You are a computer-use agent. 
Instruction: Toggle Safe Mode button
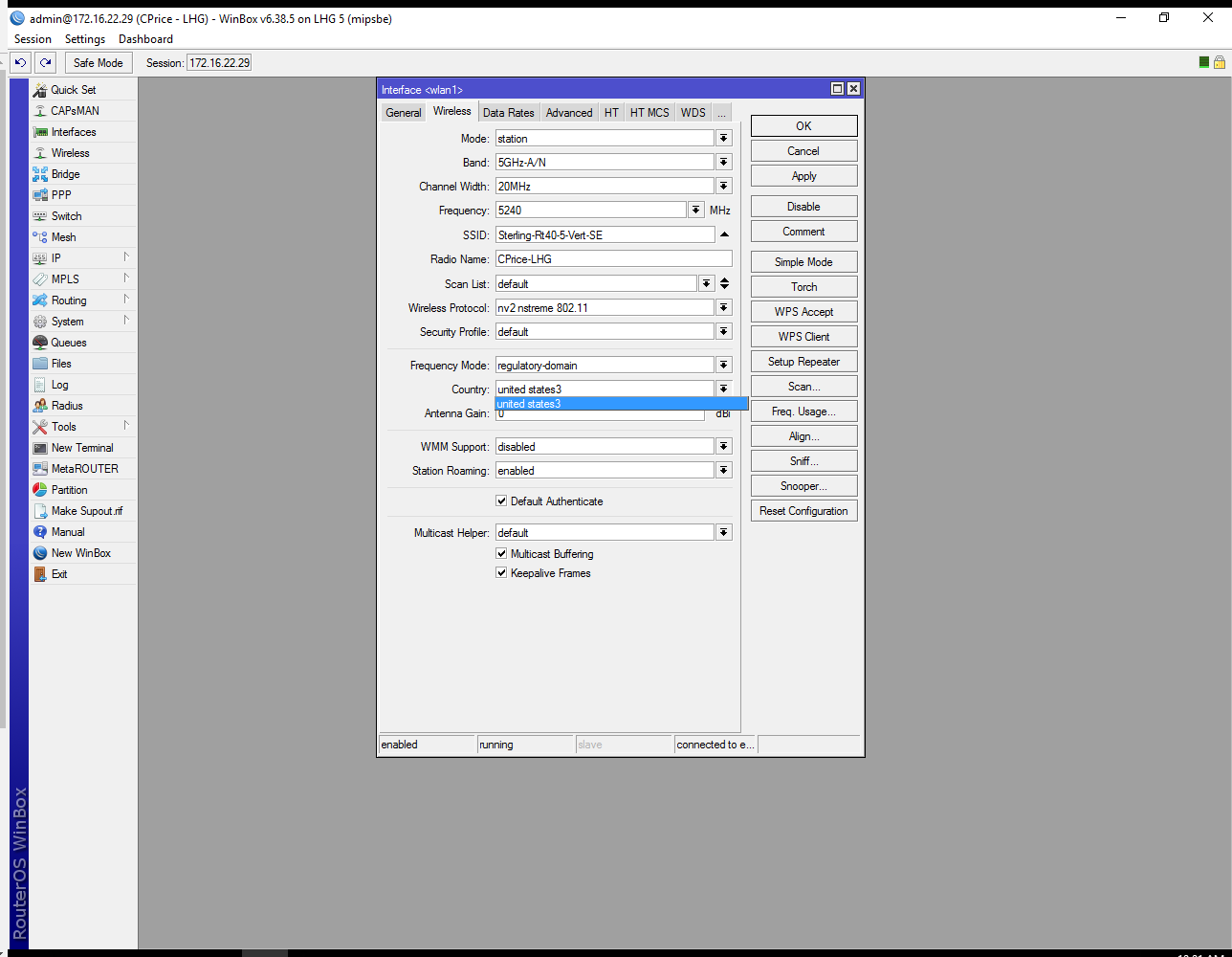pos(98,63)
